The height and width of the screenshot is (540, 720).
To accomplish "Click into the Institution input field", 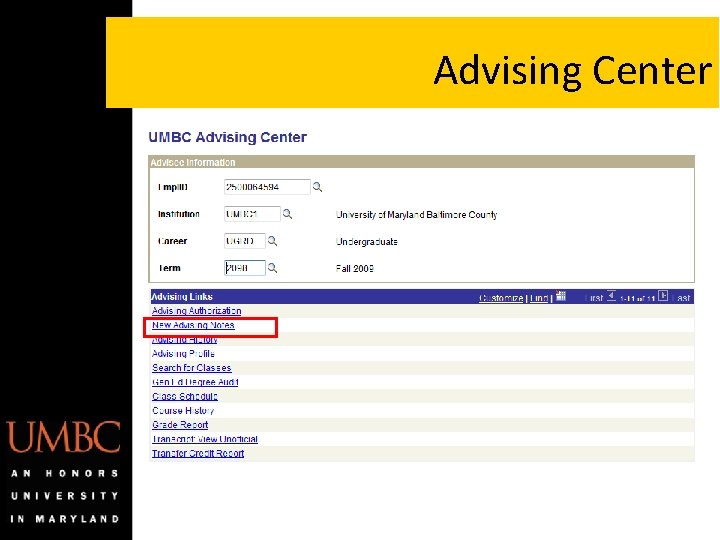I will (x=252, y=214).
